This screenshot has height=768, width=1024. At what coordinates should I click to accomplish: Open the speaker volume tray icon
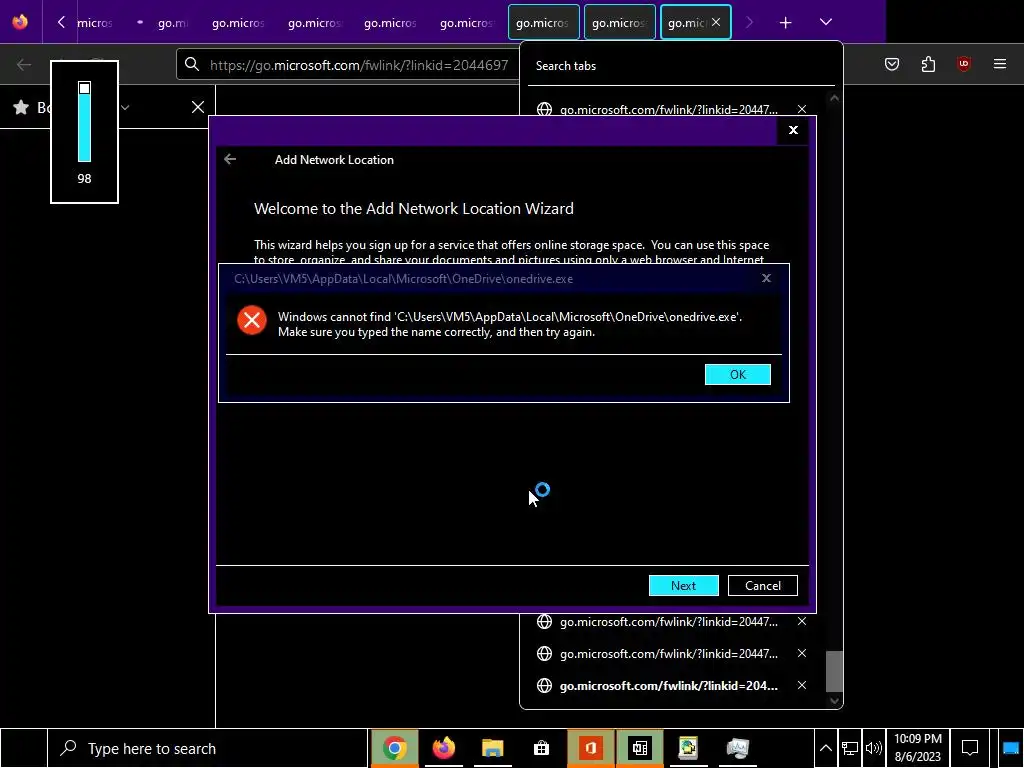point(873,748)
